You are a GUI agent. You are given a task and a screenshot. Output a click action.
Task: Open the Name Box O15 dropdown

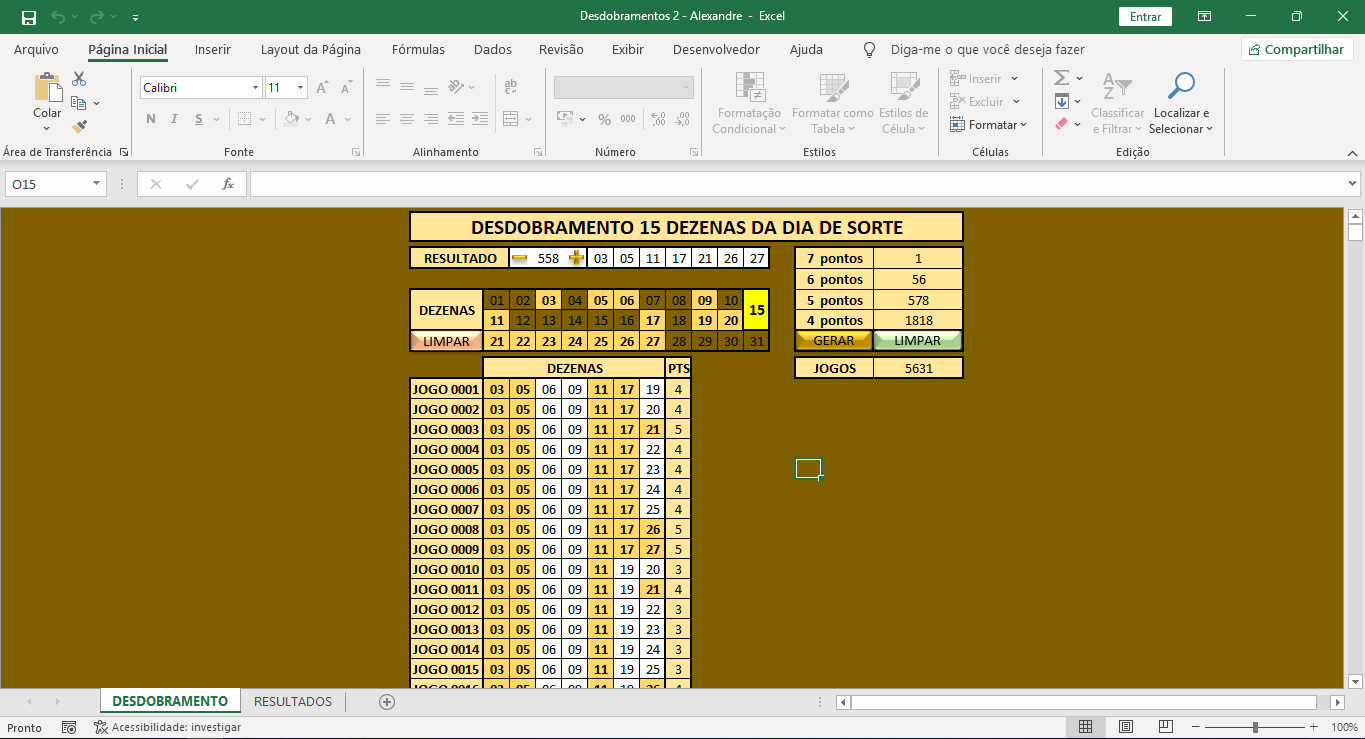pos(97,184)
